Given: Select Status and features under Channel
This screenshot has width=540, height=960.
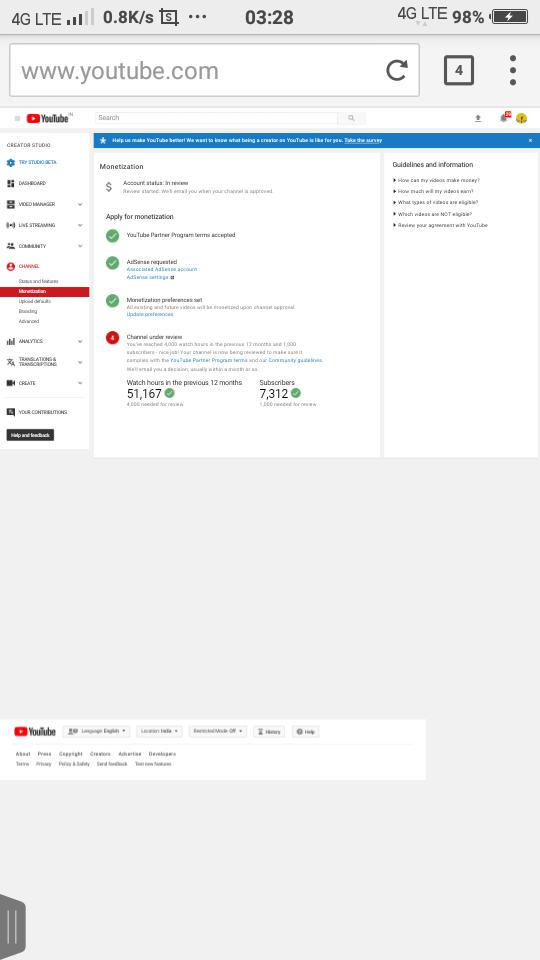Looking at the screenshot, I should pyautogui.click(x=38, y=282).
